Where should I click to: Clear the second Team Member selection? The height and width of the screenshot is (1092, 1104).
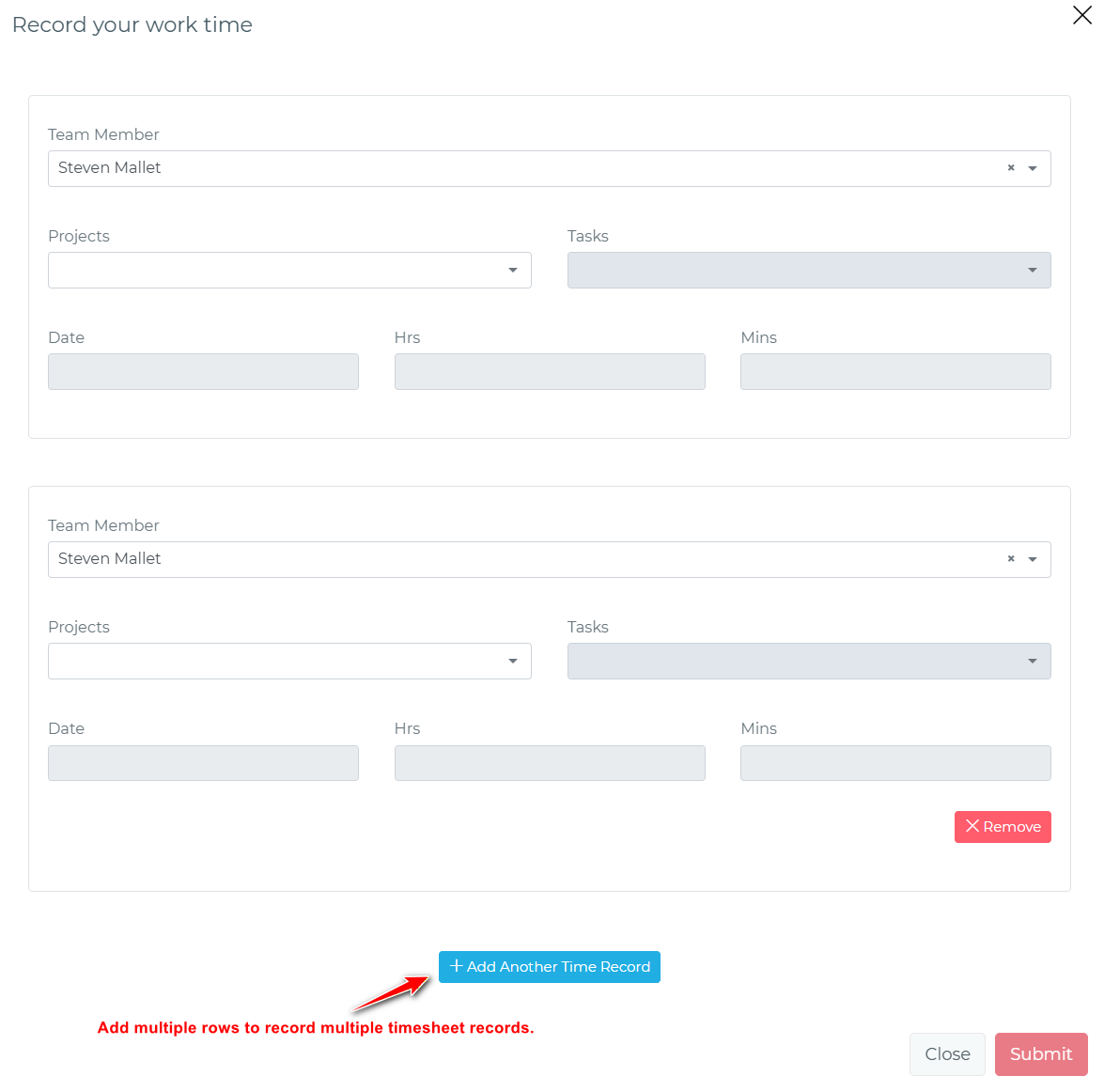click(1011, 559)
